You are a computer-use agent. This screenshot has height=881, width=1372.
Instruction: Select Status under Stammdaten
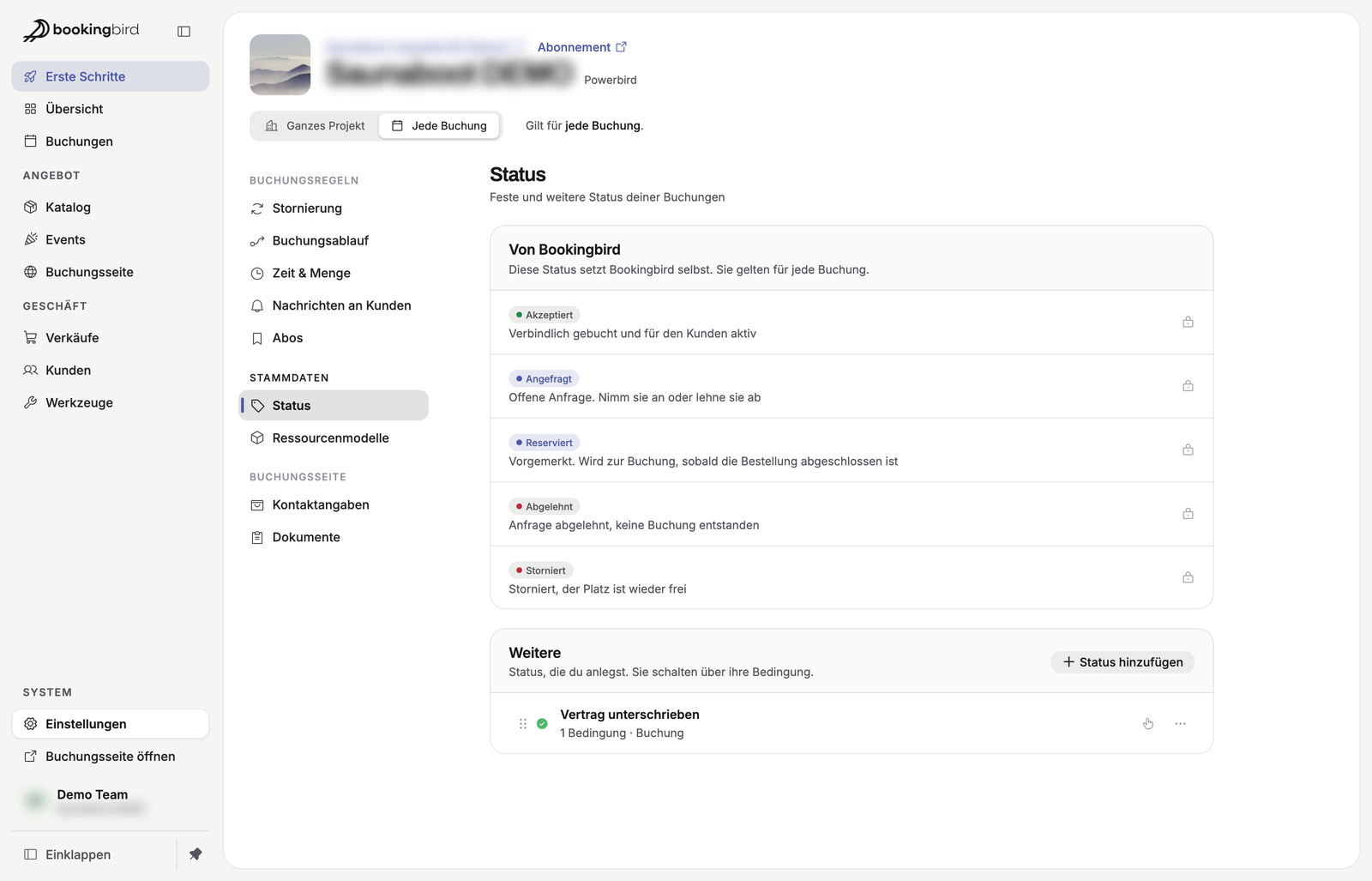pyautogui.click(x=334, y=406)
